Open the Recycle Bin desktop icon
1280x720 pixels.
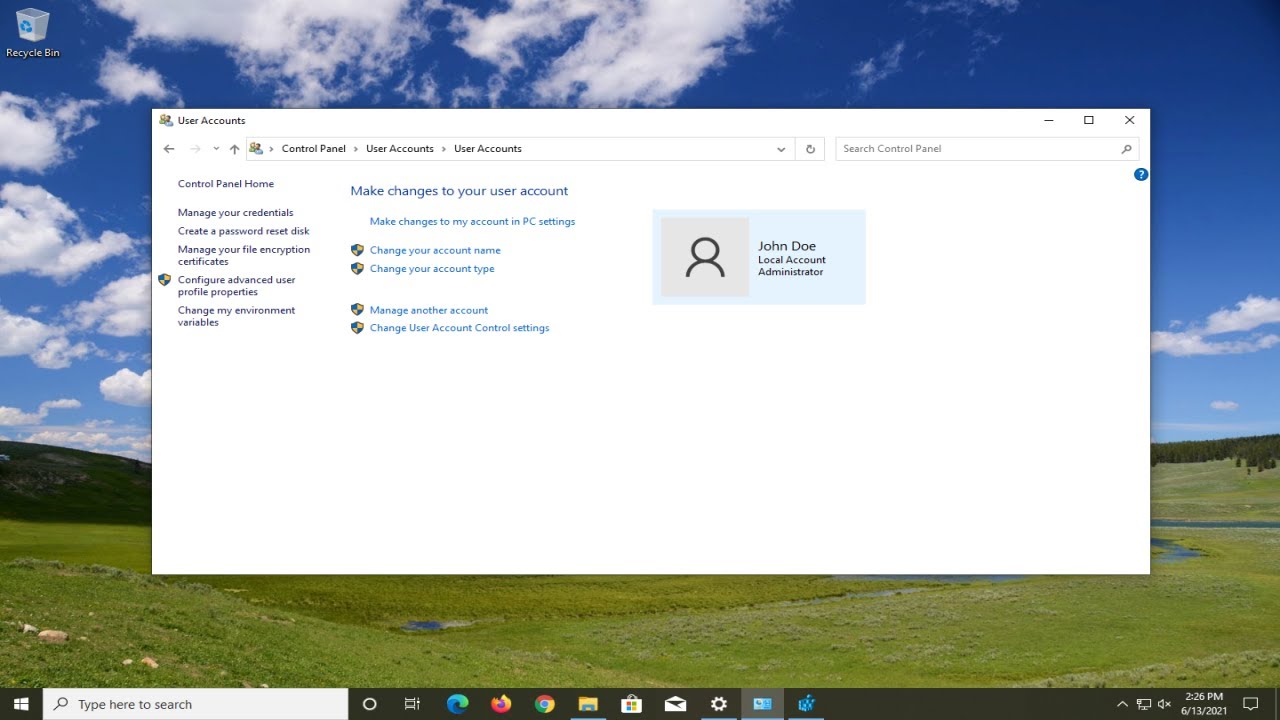(x=32, y=33)
